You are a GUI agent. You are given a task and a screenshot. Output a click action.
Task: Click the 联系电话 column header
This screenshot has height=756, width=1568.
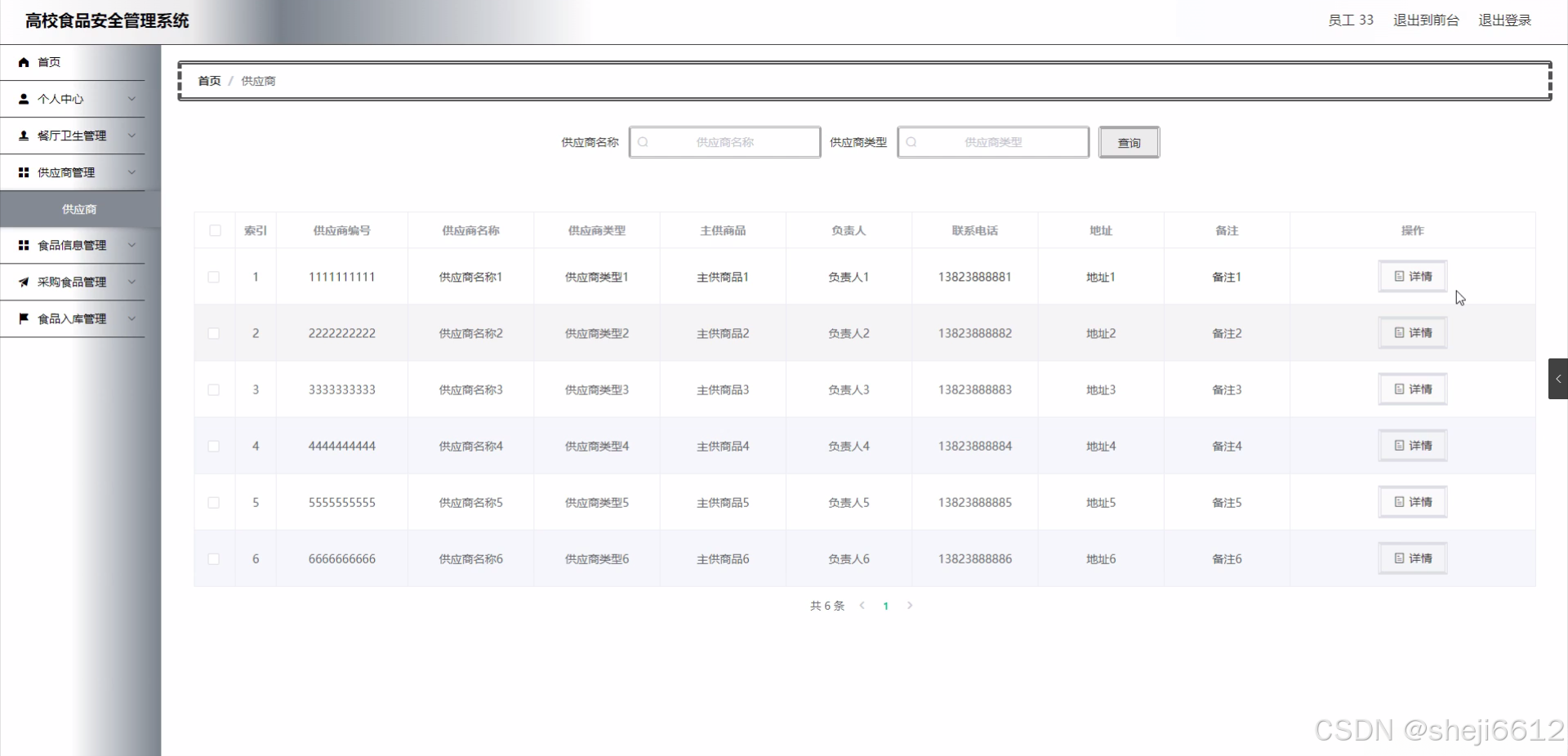[x=975, y=230]
